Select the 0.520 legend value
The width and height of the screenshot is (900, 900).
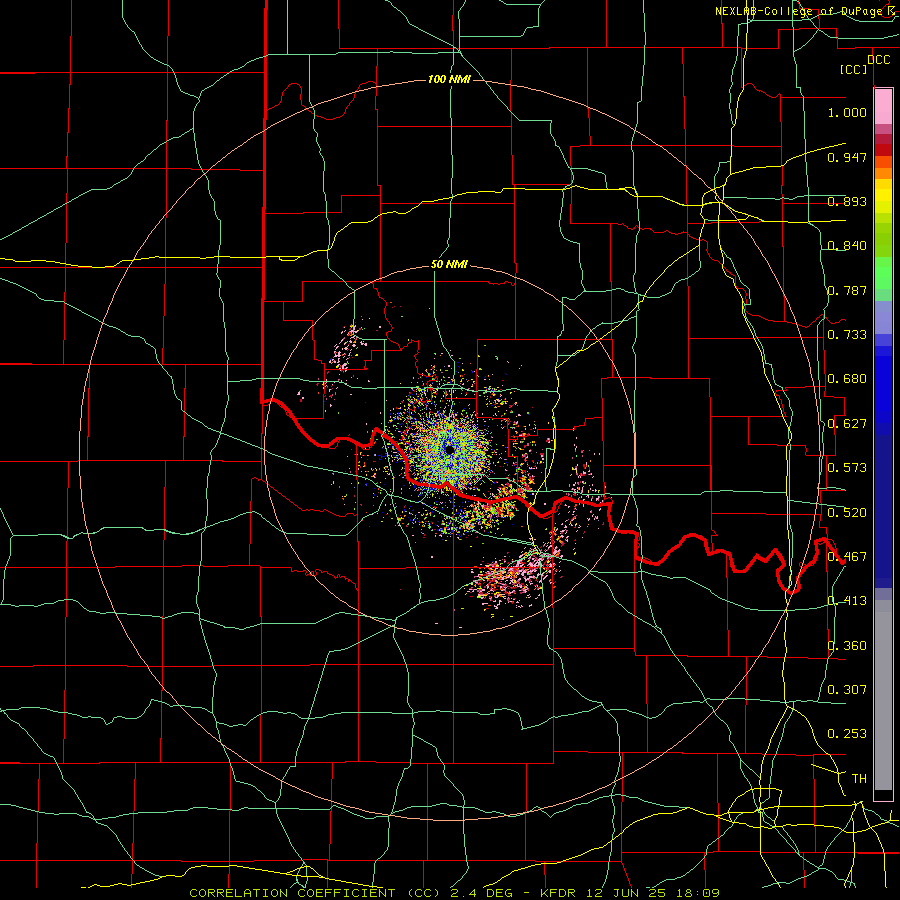tap(847, 513)
